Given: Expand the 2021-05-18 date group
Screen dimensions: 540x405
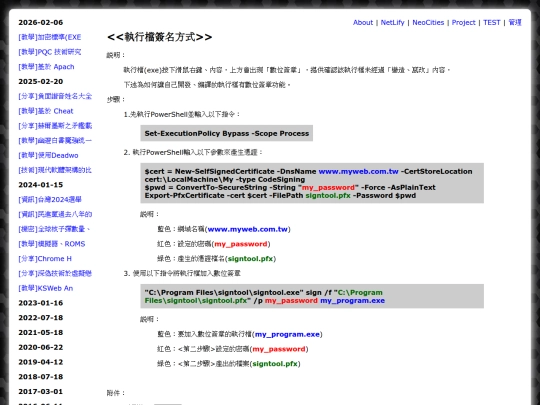Looking at the screenshot, I should point(41,333).
